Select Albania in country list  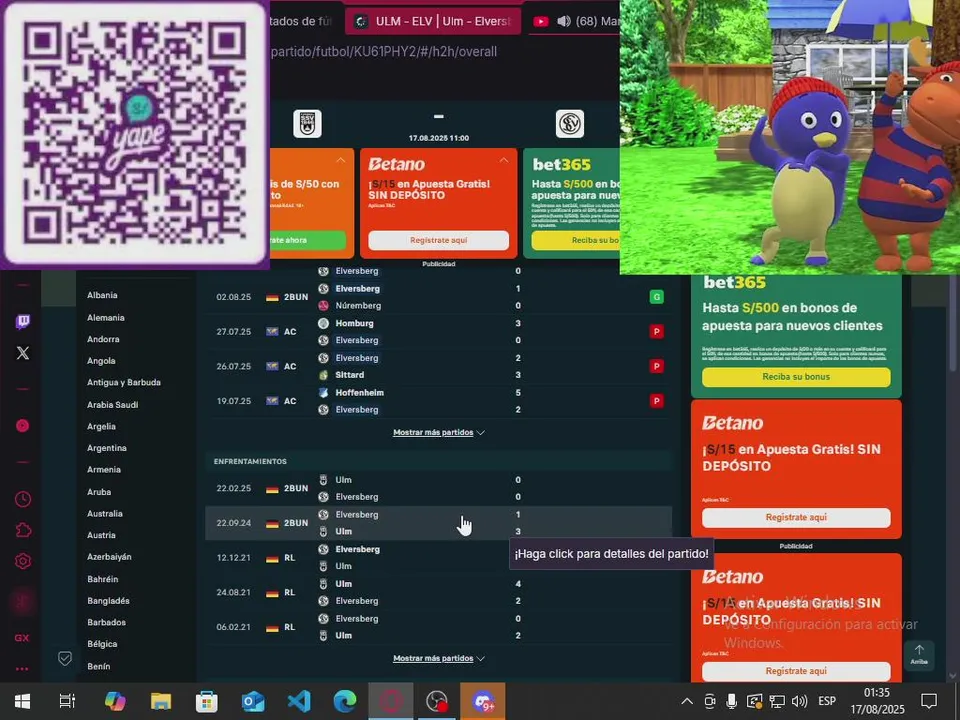(102, 295)
